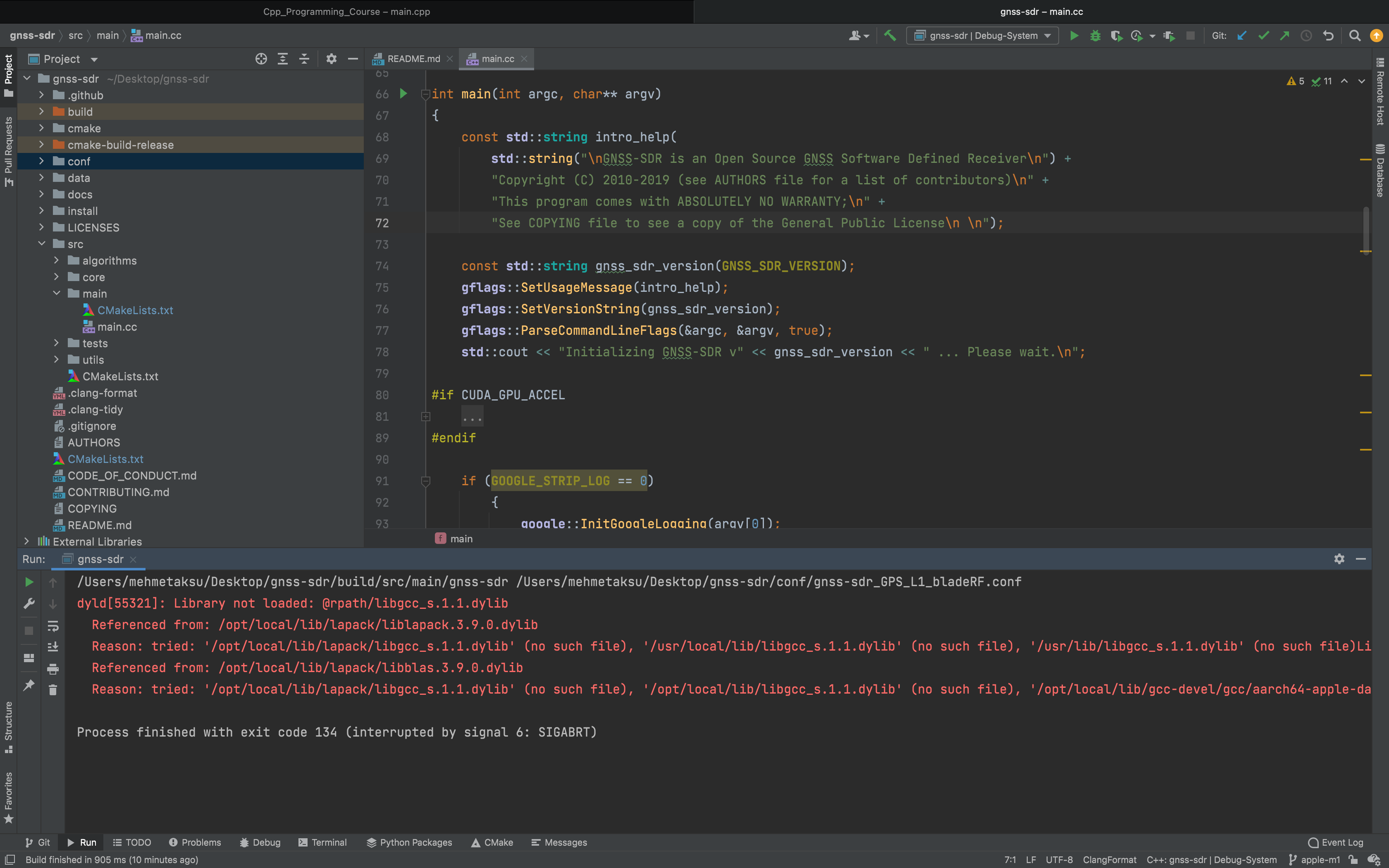The image size is (1389, 868).
Task: Collapse all in Project tree
Action: coord(304,59)
